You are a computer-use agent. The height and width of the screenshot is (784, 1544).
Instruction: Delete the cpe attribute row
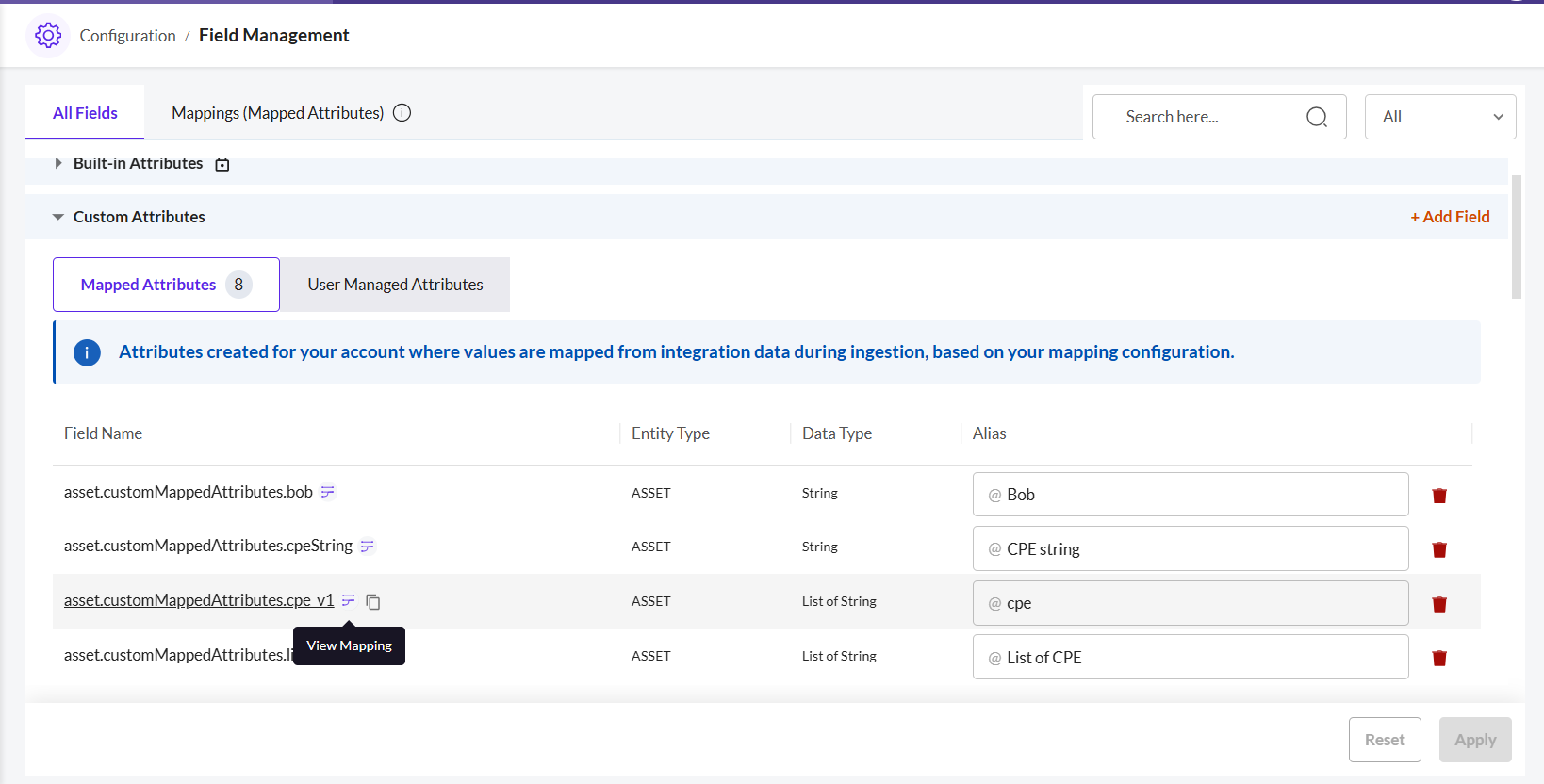(1439, 604)
